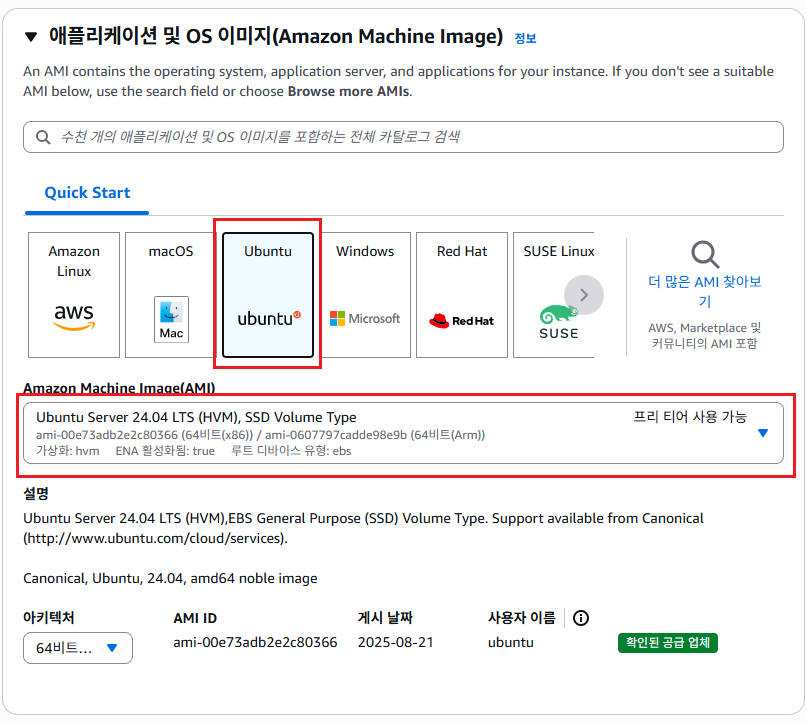Click the aws logo icon
The width and height of the screenshot is (806, 724).
point(74,317)
